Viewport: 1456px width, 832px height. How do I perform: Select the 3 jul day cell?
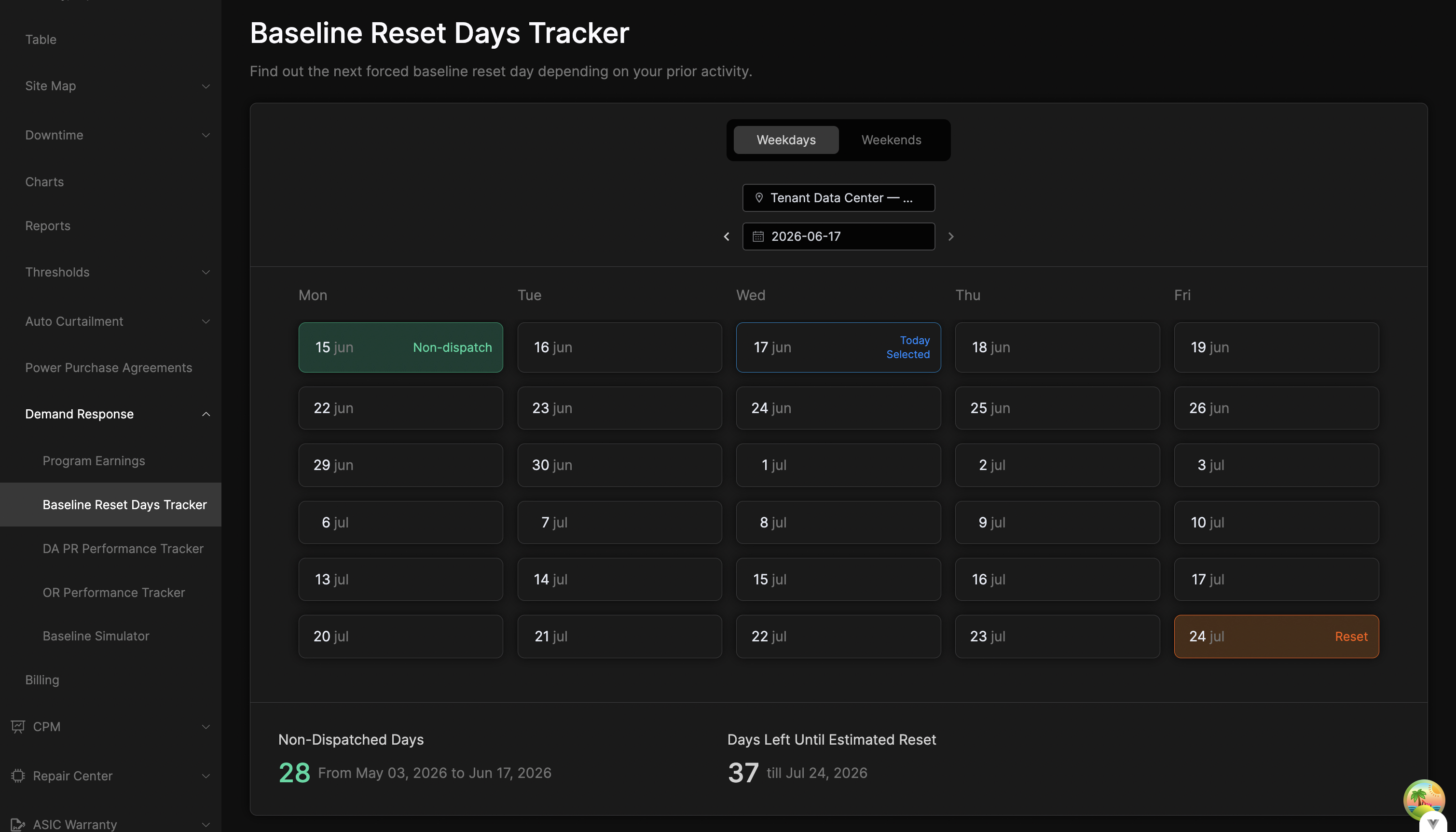(x=1277, y=465)
